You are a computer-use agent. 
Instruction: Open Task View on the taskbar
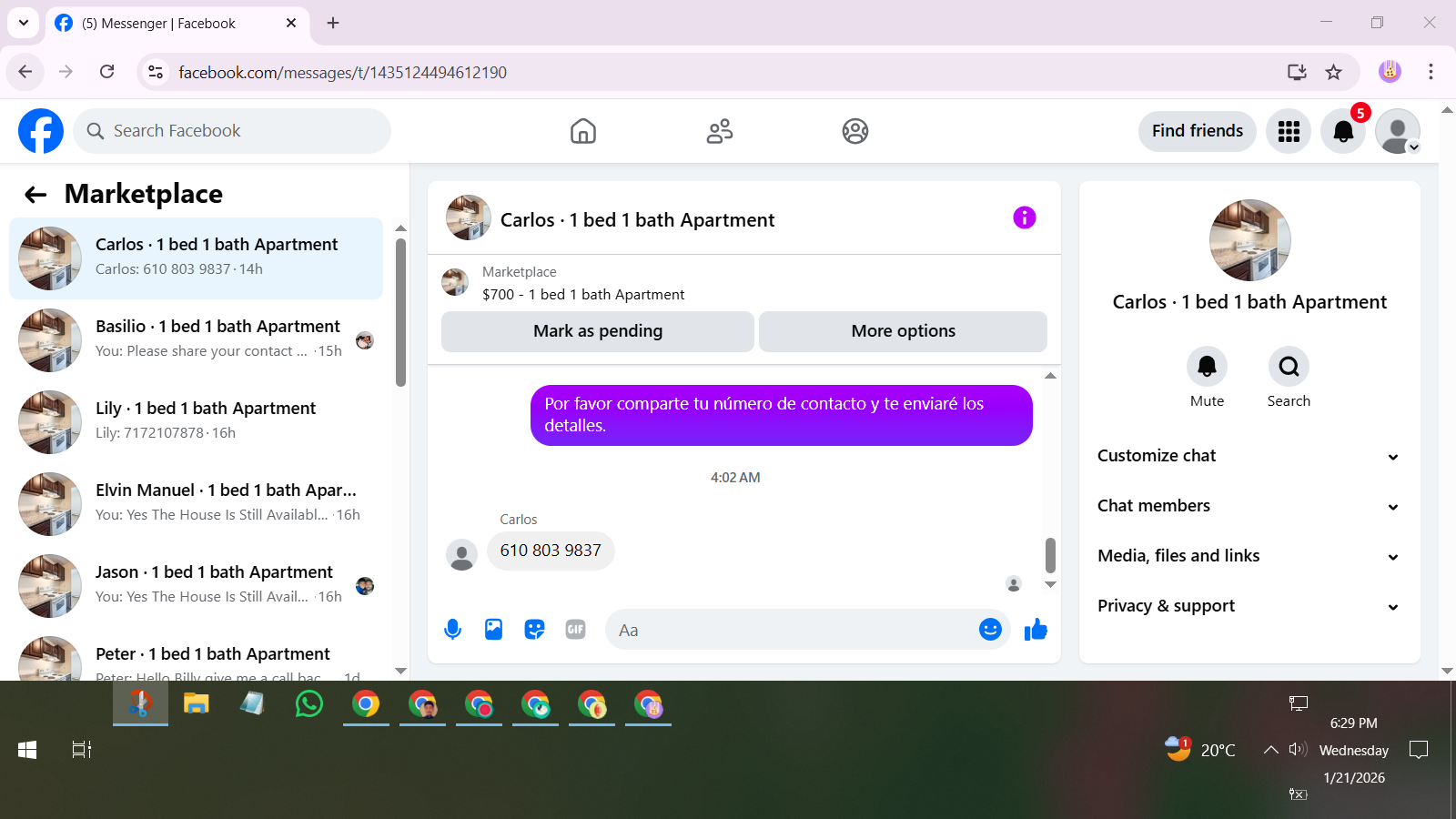(82, 750)
